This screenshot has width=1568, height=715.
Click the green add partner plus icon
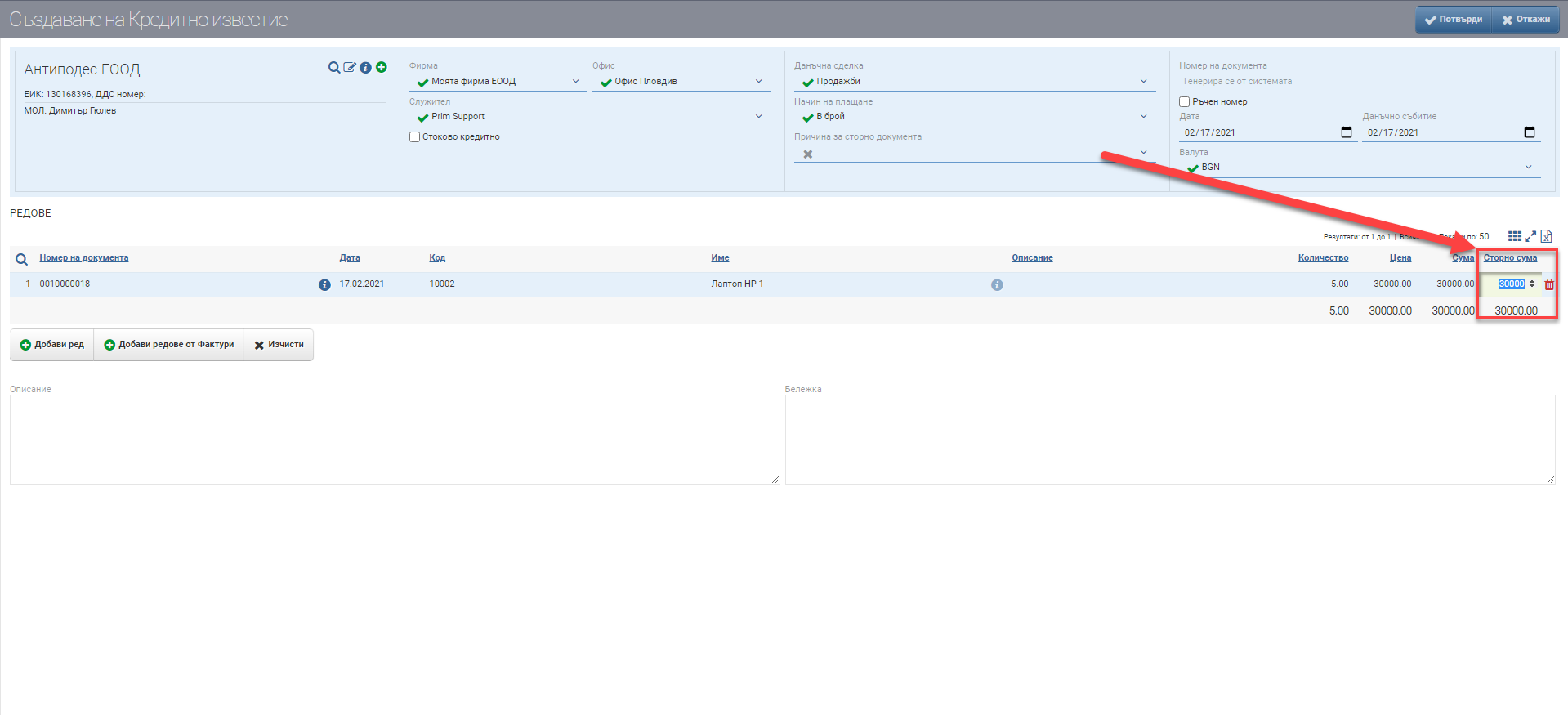pyautogui.click(x=382, y=67)
